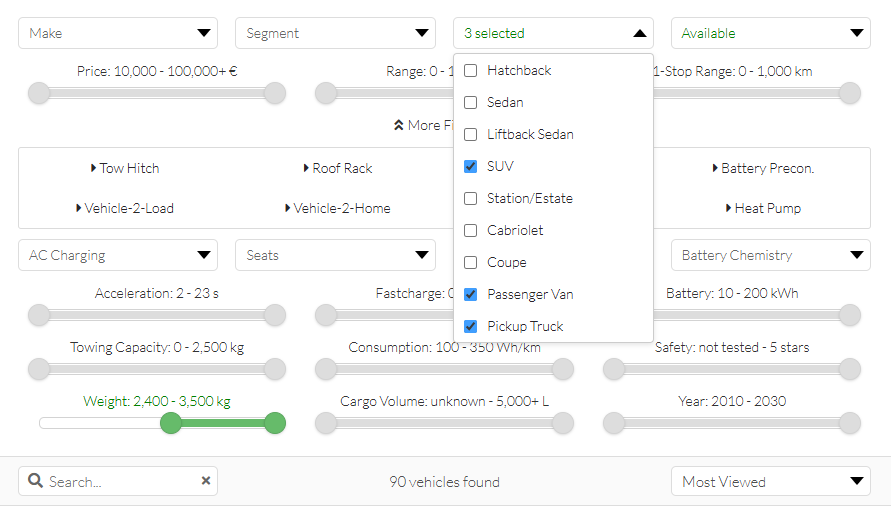The height and width of the screenshot is (522, 891).
Task: Open the Segment dropdown
Action: [335, 33]
